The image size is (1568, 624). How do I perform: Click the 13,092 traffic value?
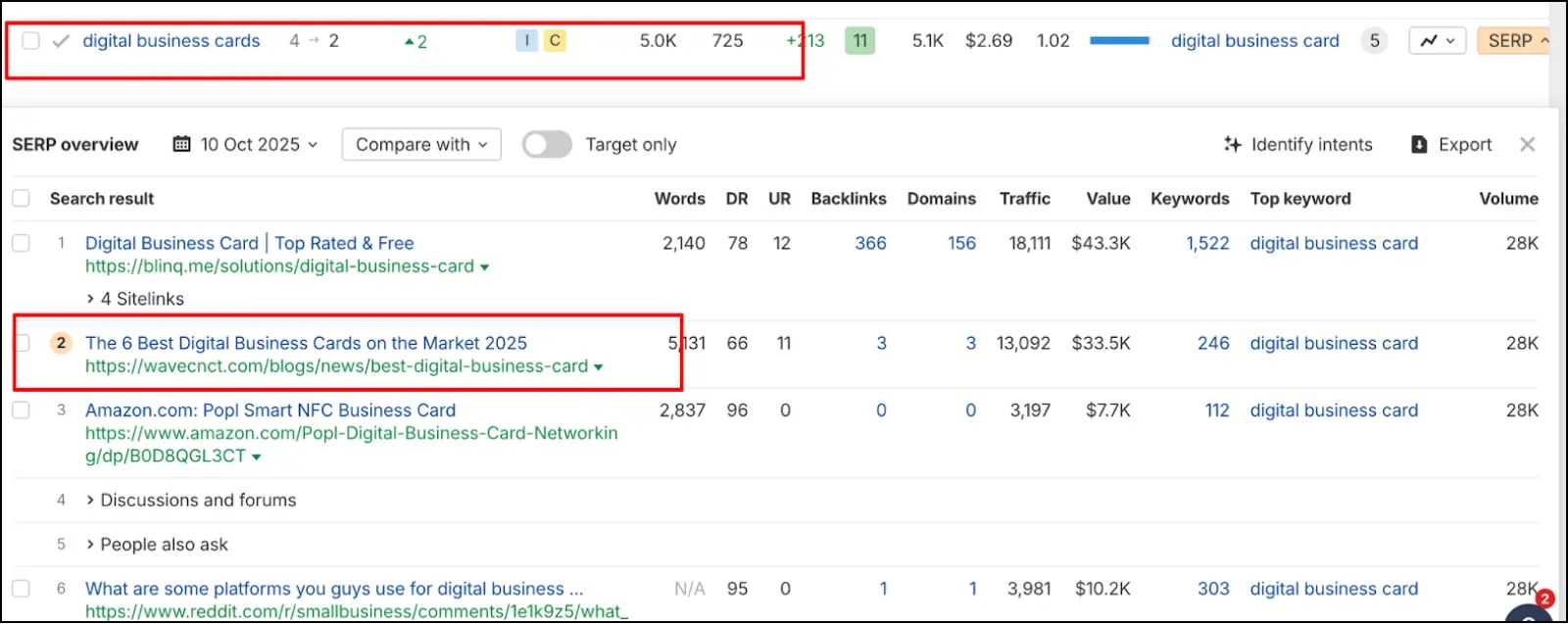coord(1023,343)
